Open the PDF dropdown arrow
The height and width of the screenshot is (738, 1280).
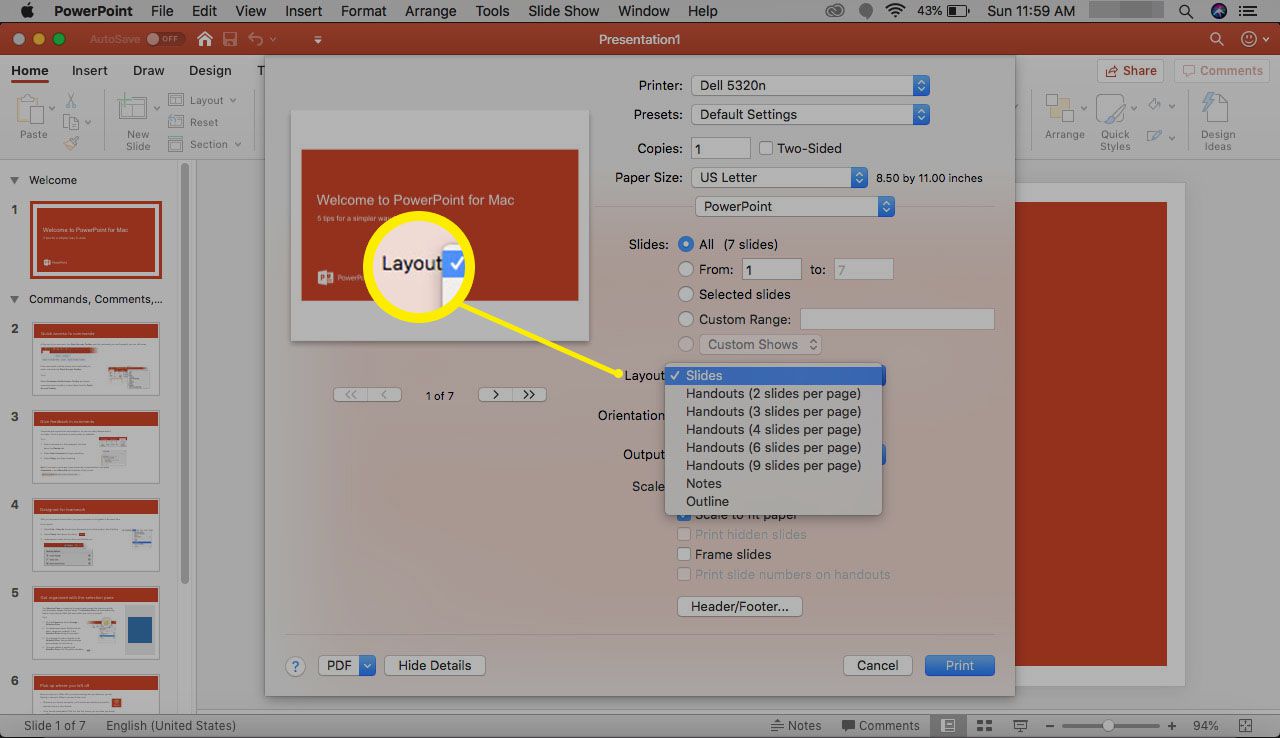pyautogui.click(x=367, y=665)
